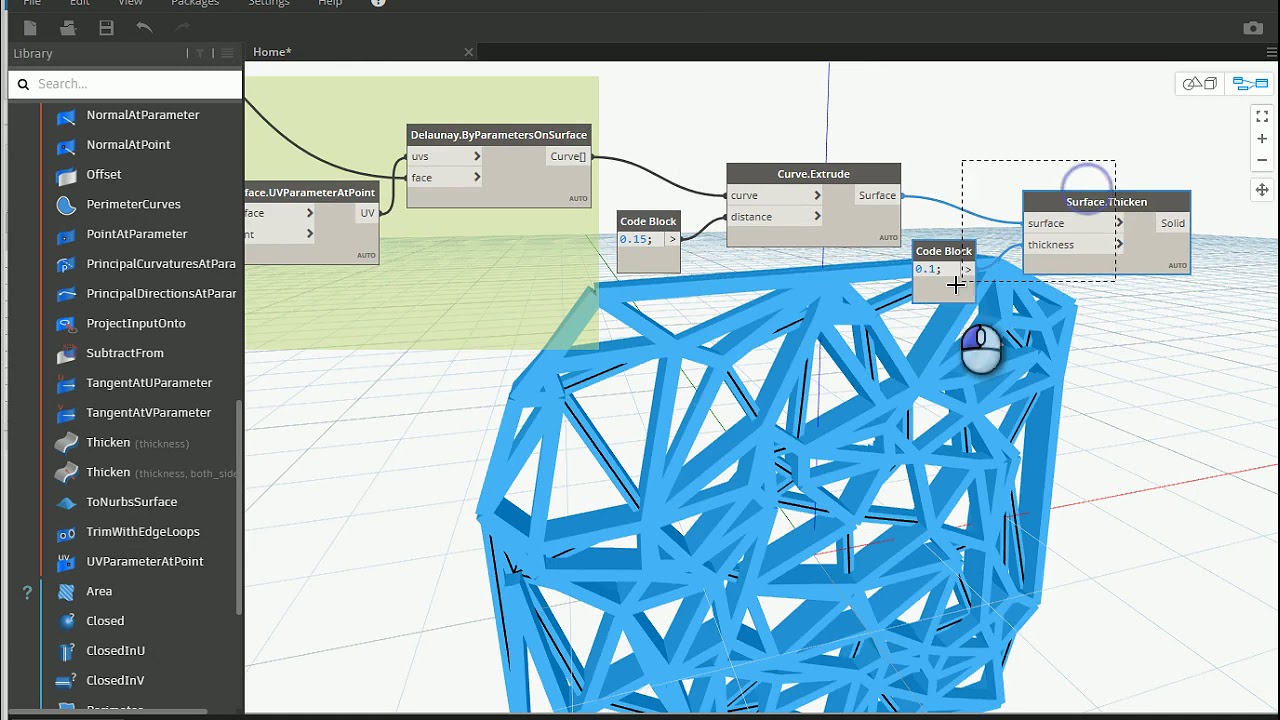The width and height of the screenshot is (1280, 720).
Task: Click Surface output port of Curve.Extrude
Action: coord(878,196)
